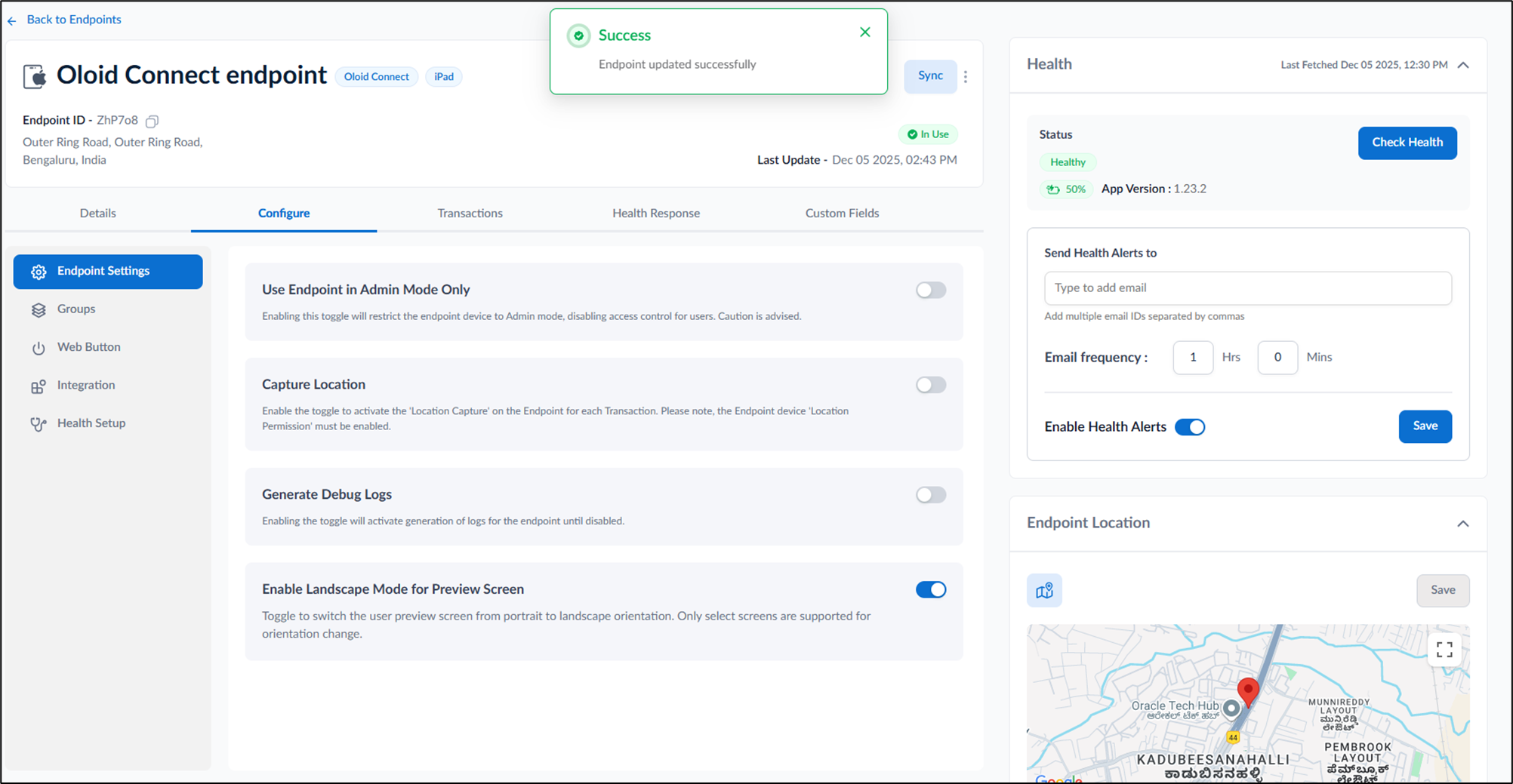Switch to the Details tab

pos(98,213)
